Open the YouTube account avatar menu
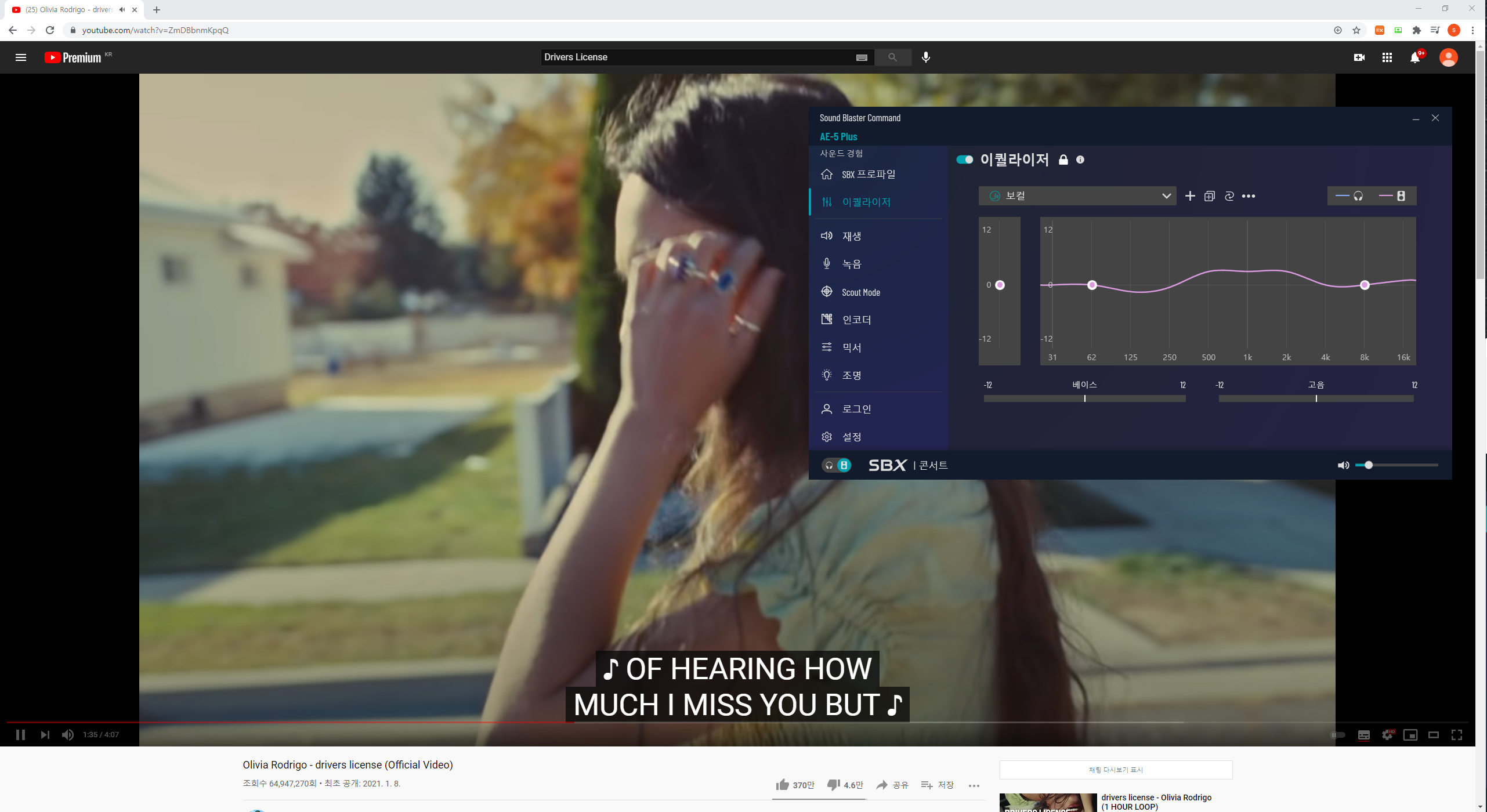Image resolution: width=1487 pixels, height=812 pixels. click(x=1449, y=57)
